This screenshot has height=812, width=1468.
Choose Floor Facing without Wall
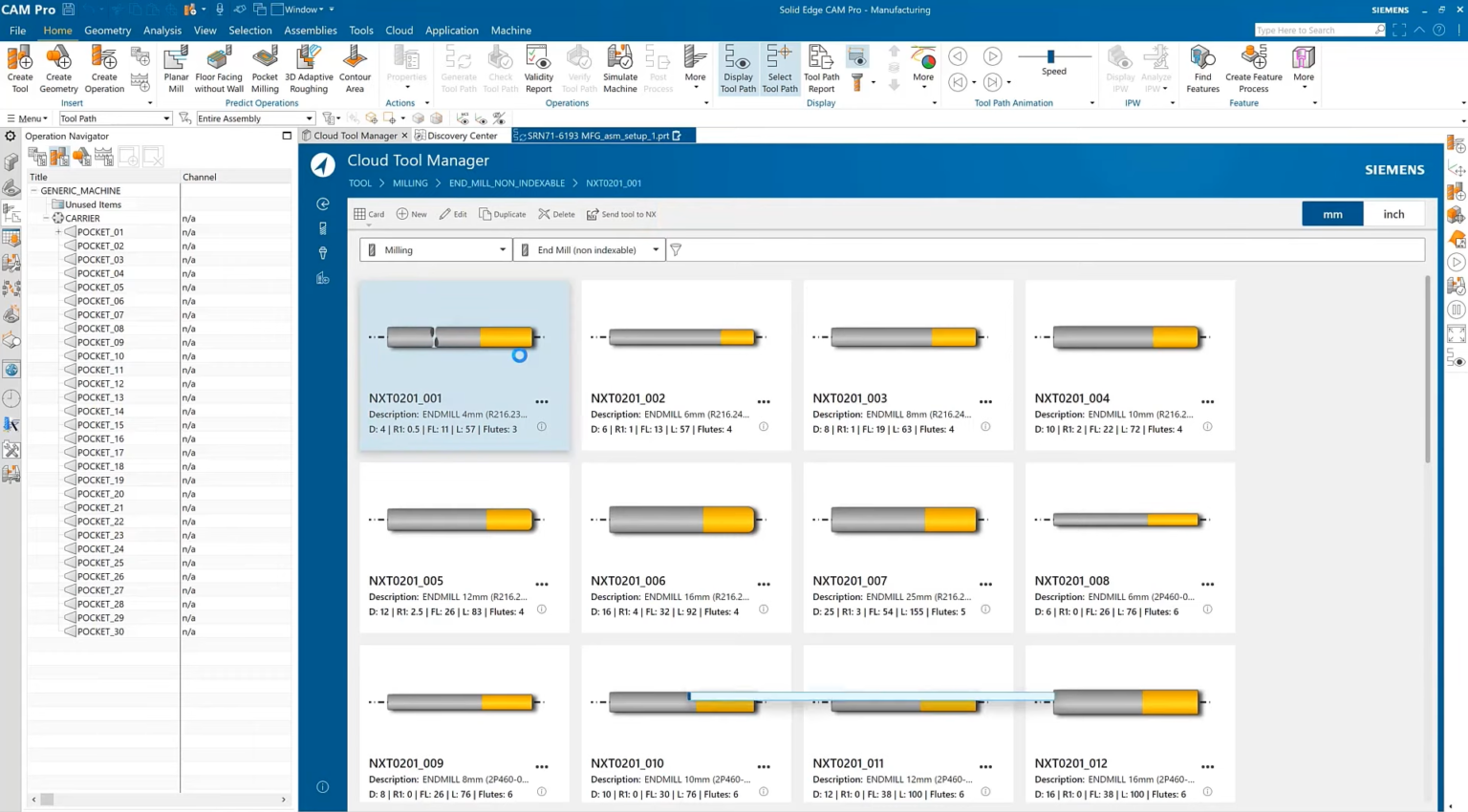[x=218, y=67]
